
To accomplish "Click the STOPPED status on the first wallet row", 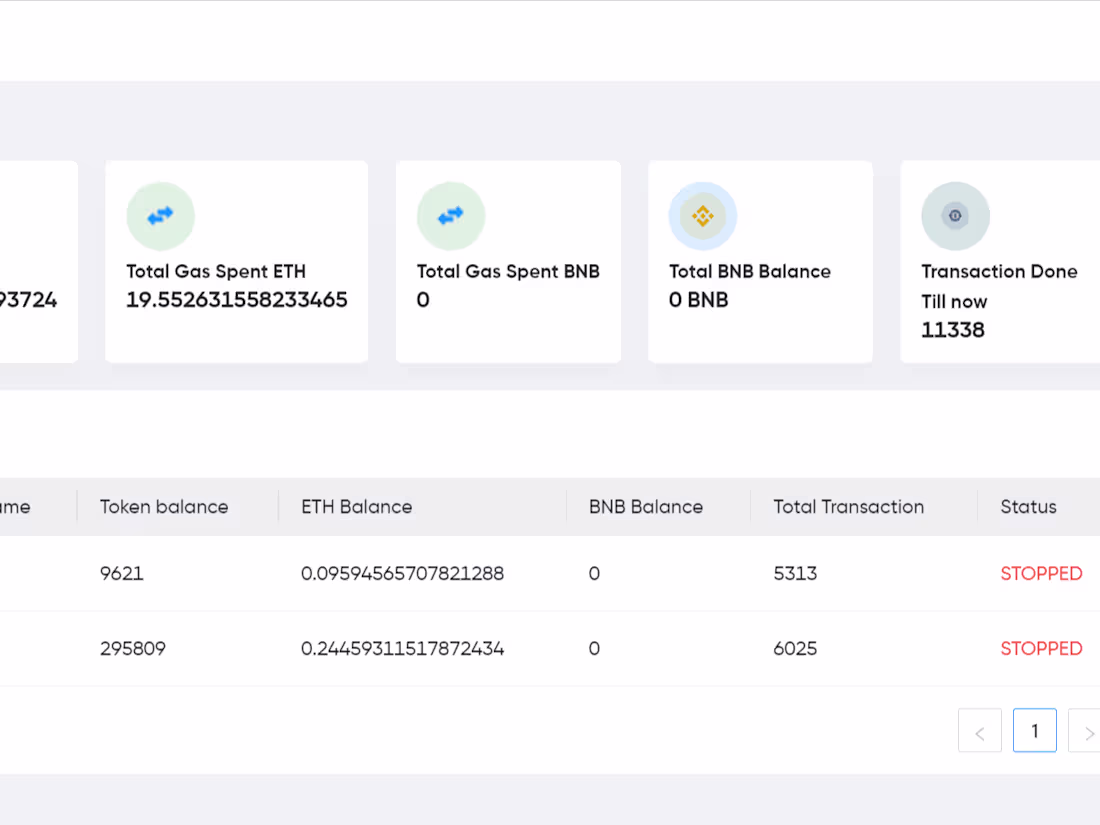I will click(1042, 573).
